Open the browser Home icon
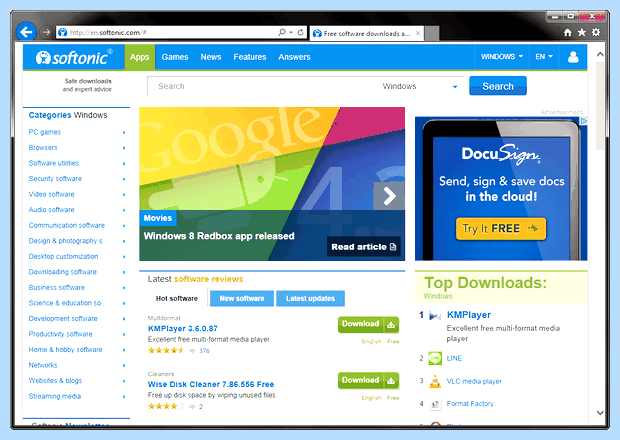This screenshot has height=440, width=620. [x=567, y=32]
